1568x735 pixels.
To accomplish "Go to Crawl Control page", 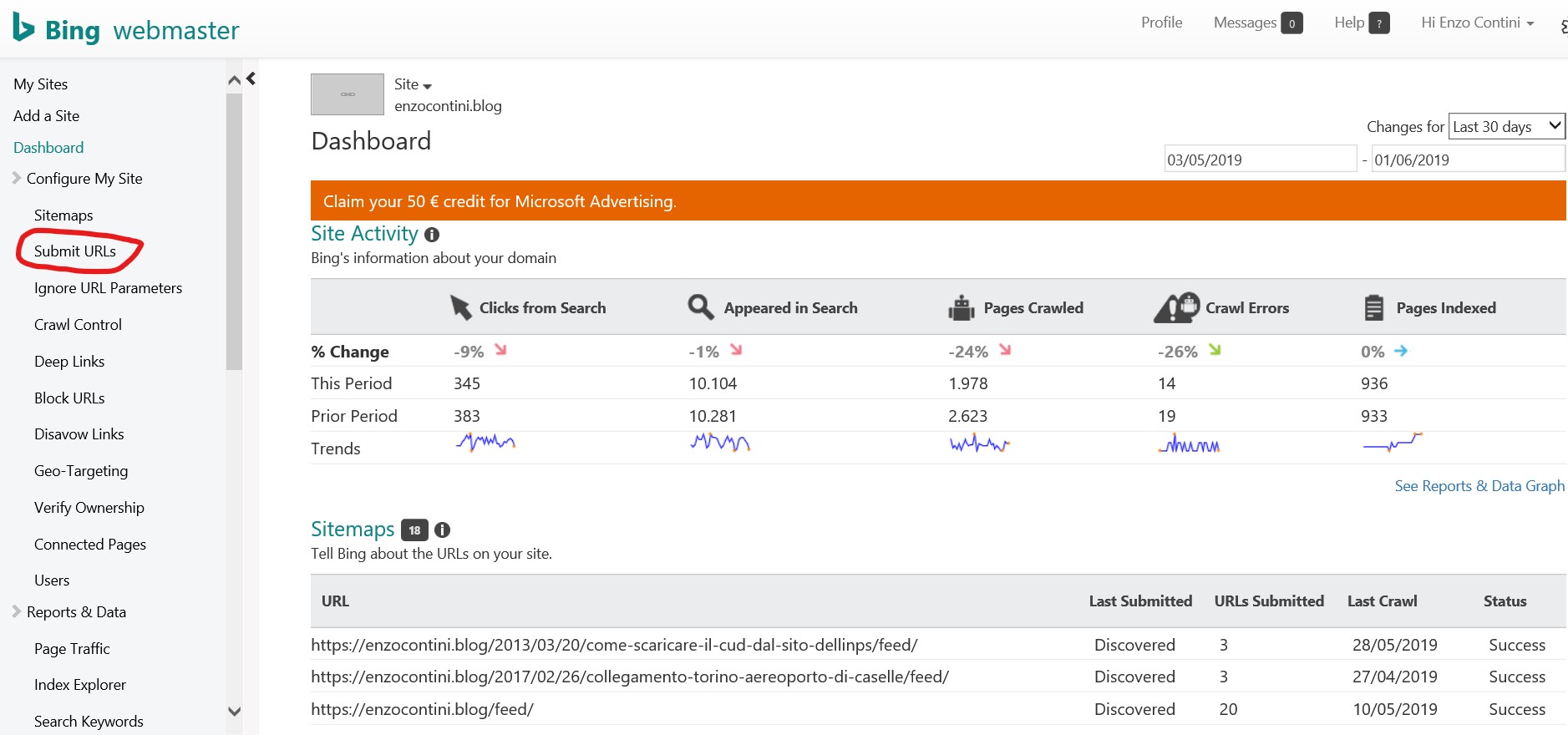I will click(x=78, y=325).
